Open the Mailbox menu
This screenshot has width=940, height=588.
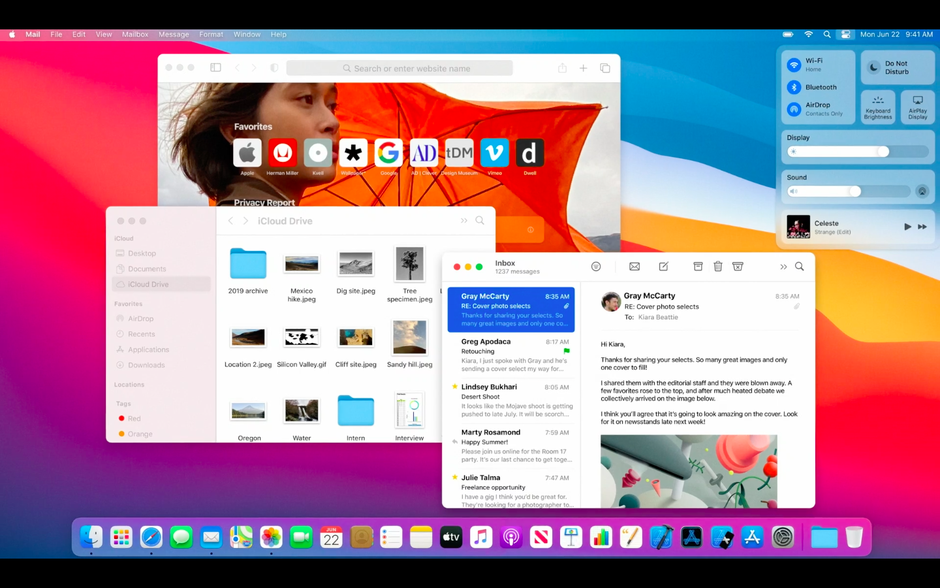[134, 33]
